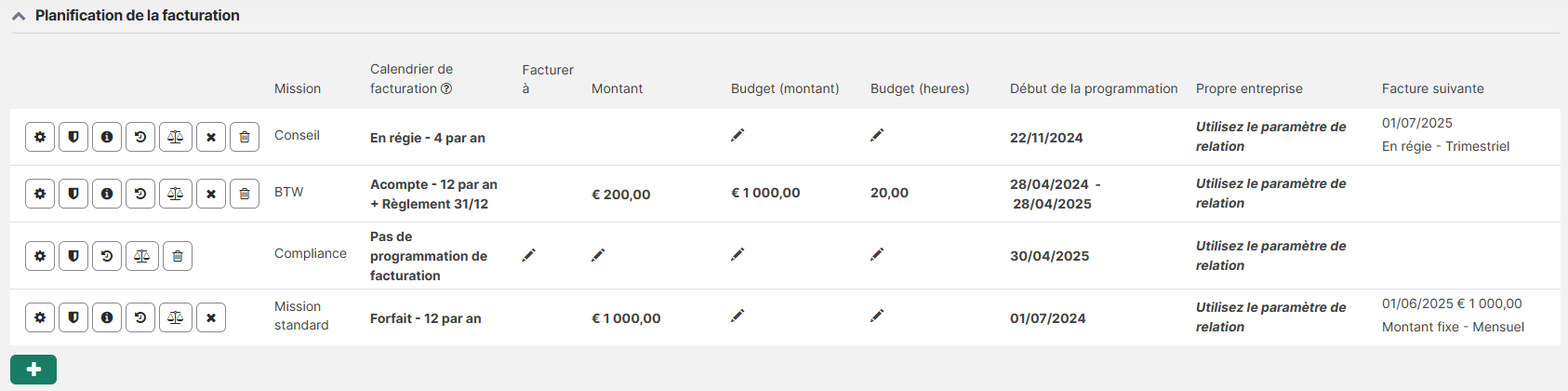This screenshot has width=1568, height=391.
Task: Open settings gear for the Conseil mission
Action: [x=40, y=137]
